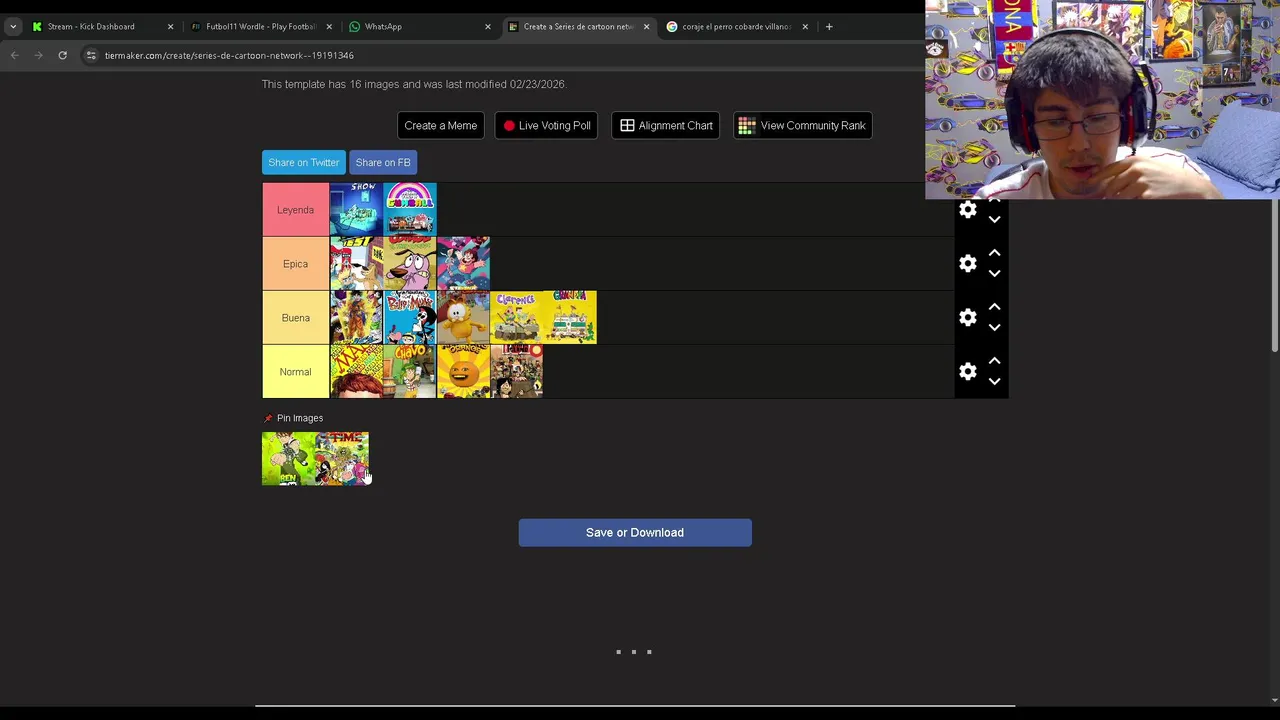Select Ben 10 unranked thumbnail
The height and width of the screenshot is (720, 1280).
tap(288, 459)
